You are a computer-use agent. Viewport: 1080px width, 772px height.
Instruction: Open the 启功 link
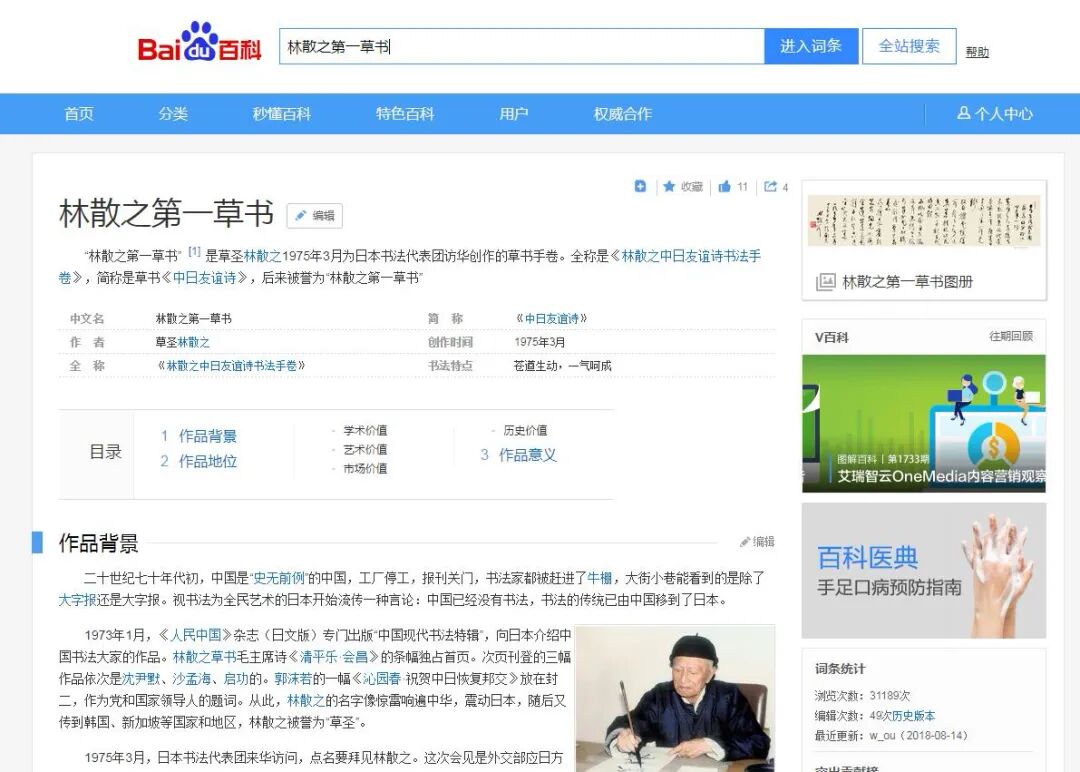[236, 678]
